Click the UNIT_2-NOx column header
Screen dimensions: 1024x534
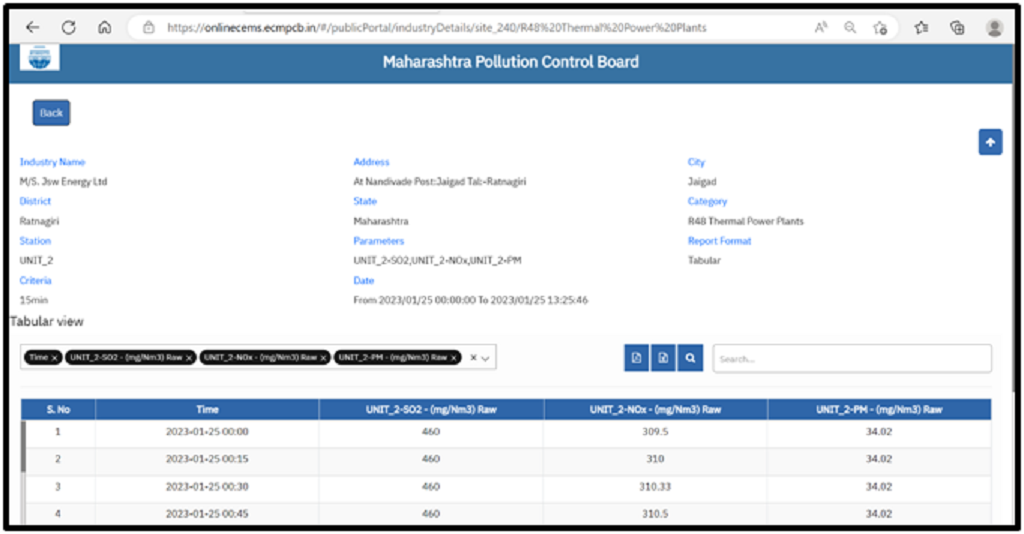tap(655, 409)
